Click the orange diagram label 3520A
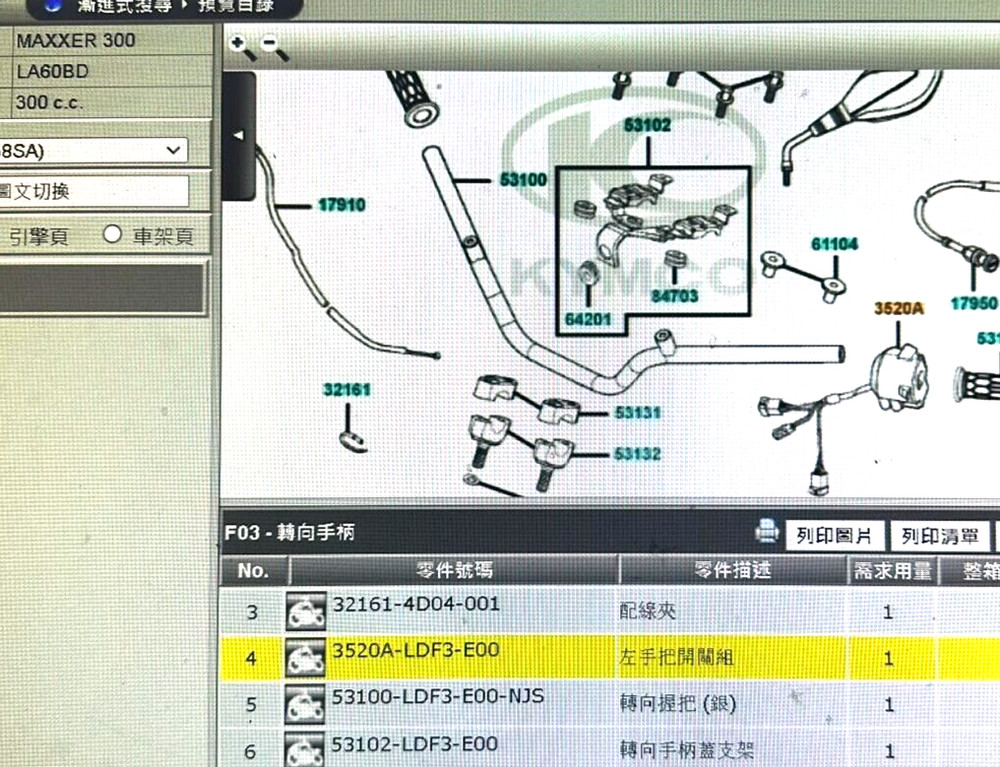The height and width of the screenshot is (767, 1000). click(899, 309)
